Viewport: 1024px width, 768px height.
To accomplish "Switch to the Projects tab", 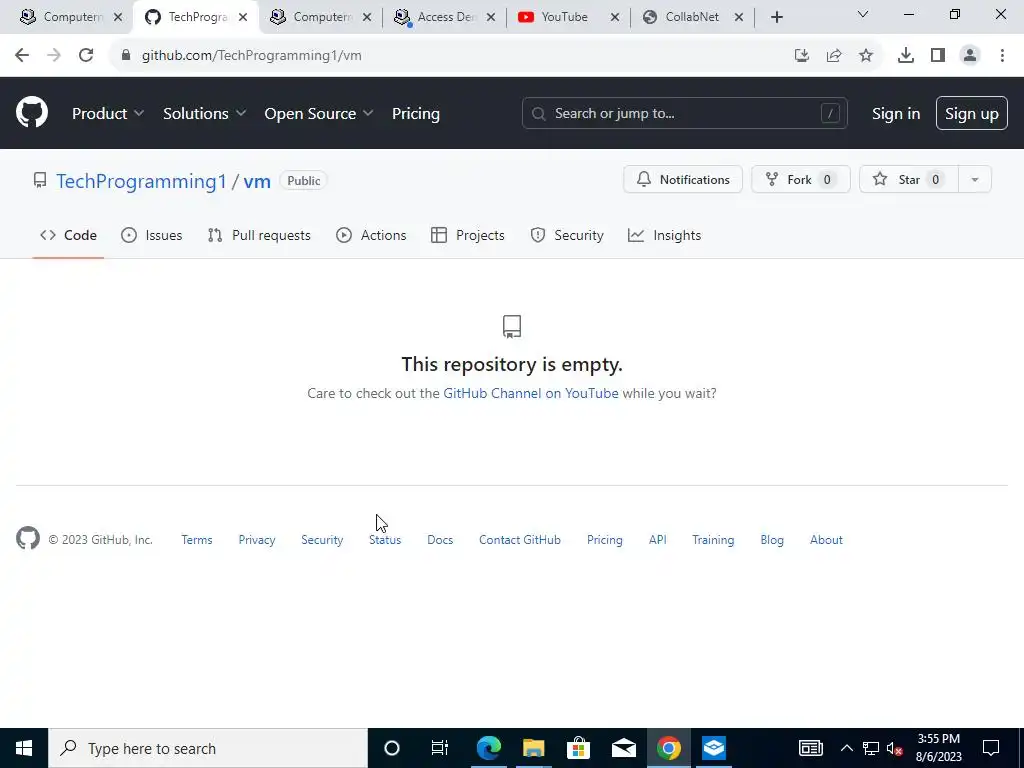I will tap(468, 235).
